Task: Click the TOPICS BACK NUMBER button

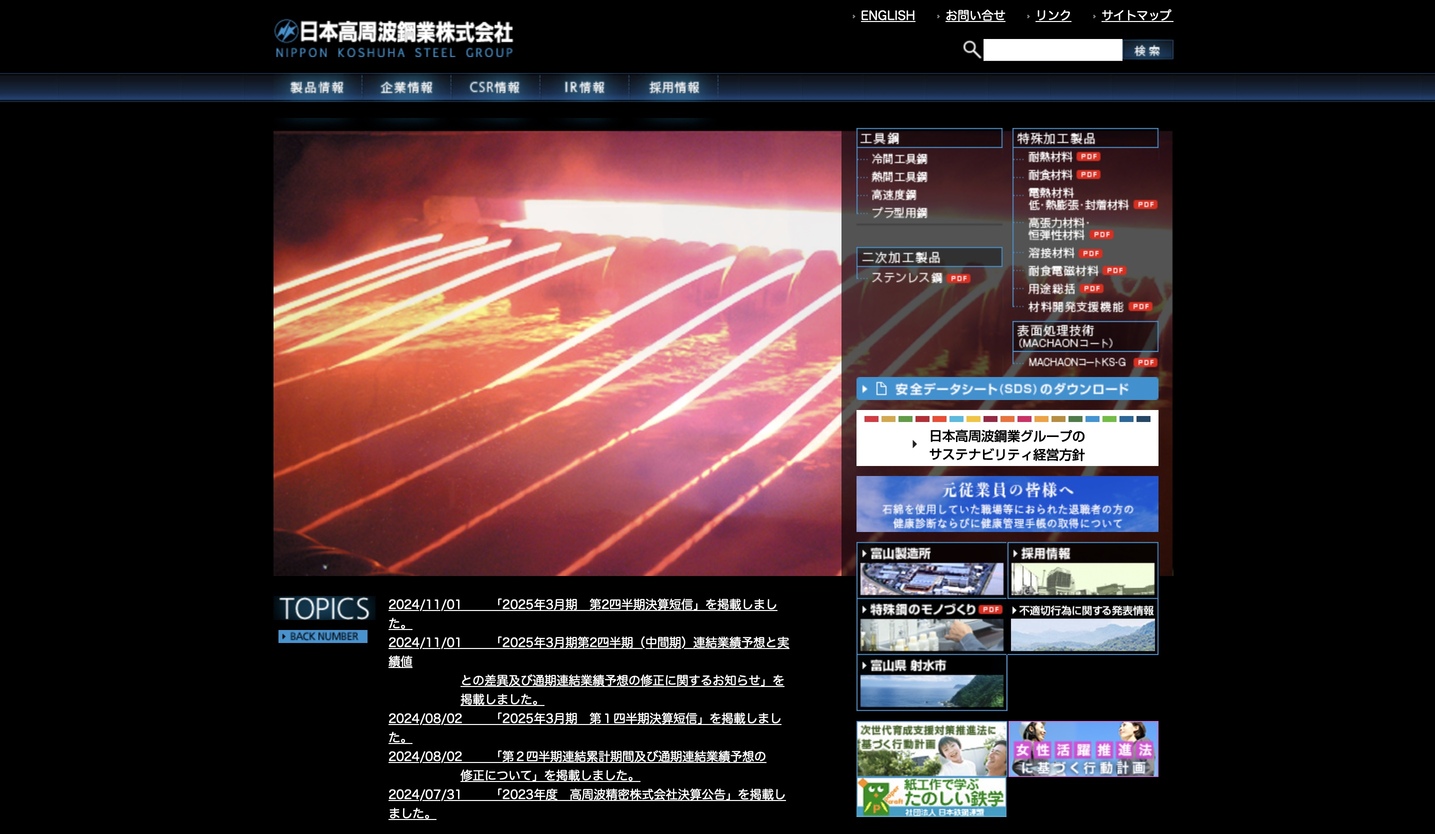Action: coord(323,636)
